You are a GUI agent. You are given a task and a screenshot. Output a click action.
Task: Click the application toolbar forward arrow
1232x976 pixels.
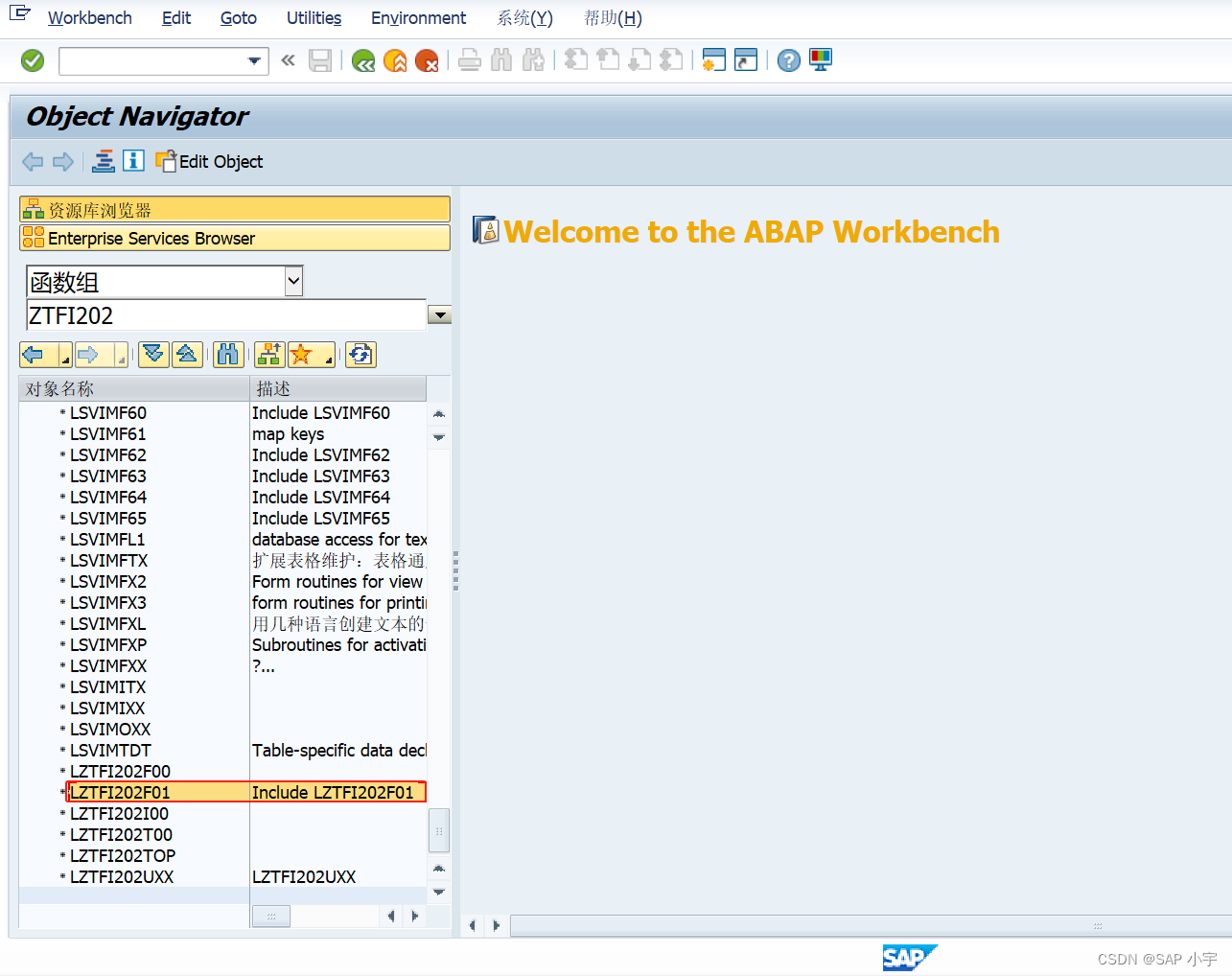pyautogui.click(x=63, y=161)
